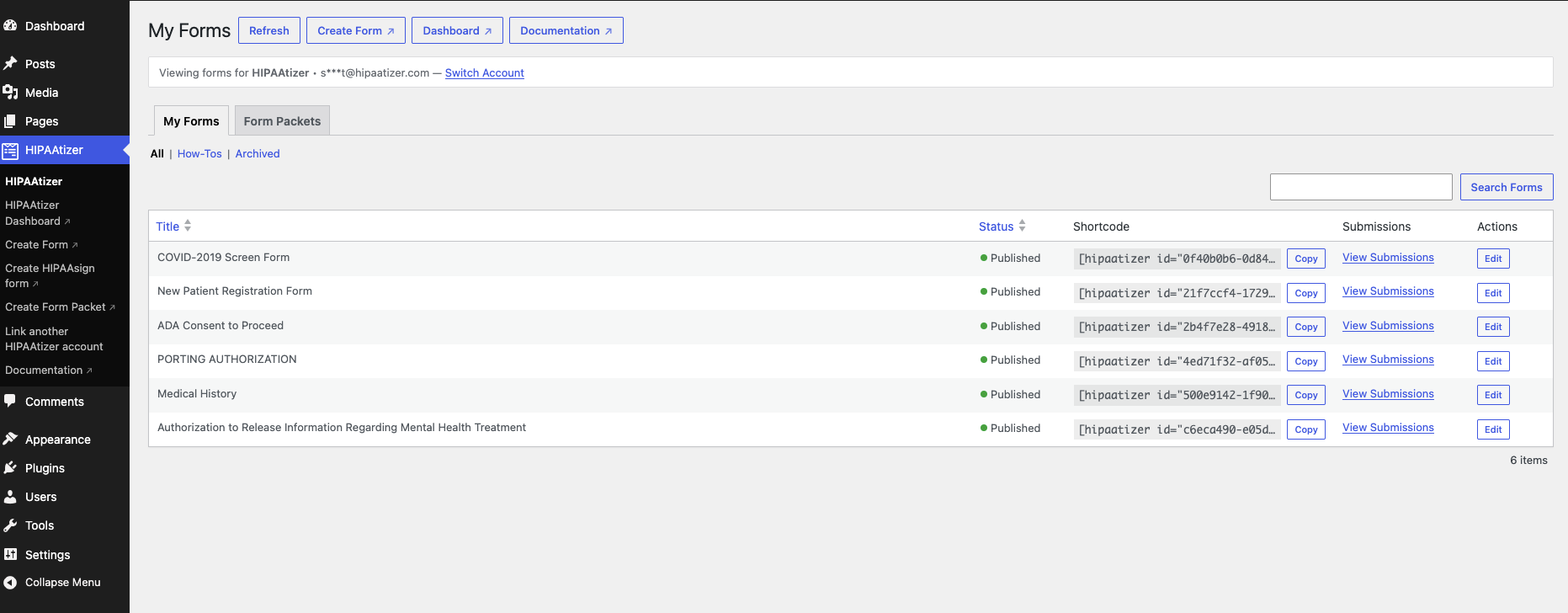Screen dimensions: 1568x613
Task: Open Create Form Packet submenu item
Action: click(x=60, y=307)
